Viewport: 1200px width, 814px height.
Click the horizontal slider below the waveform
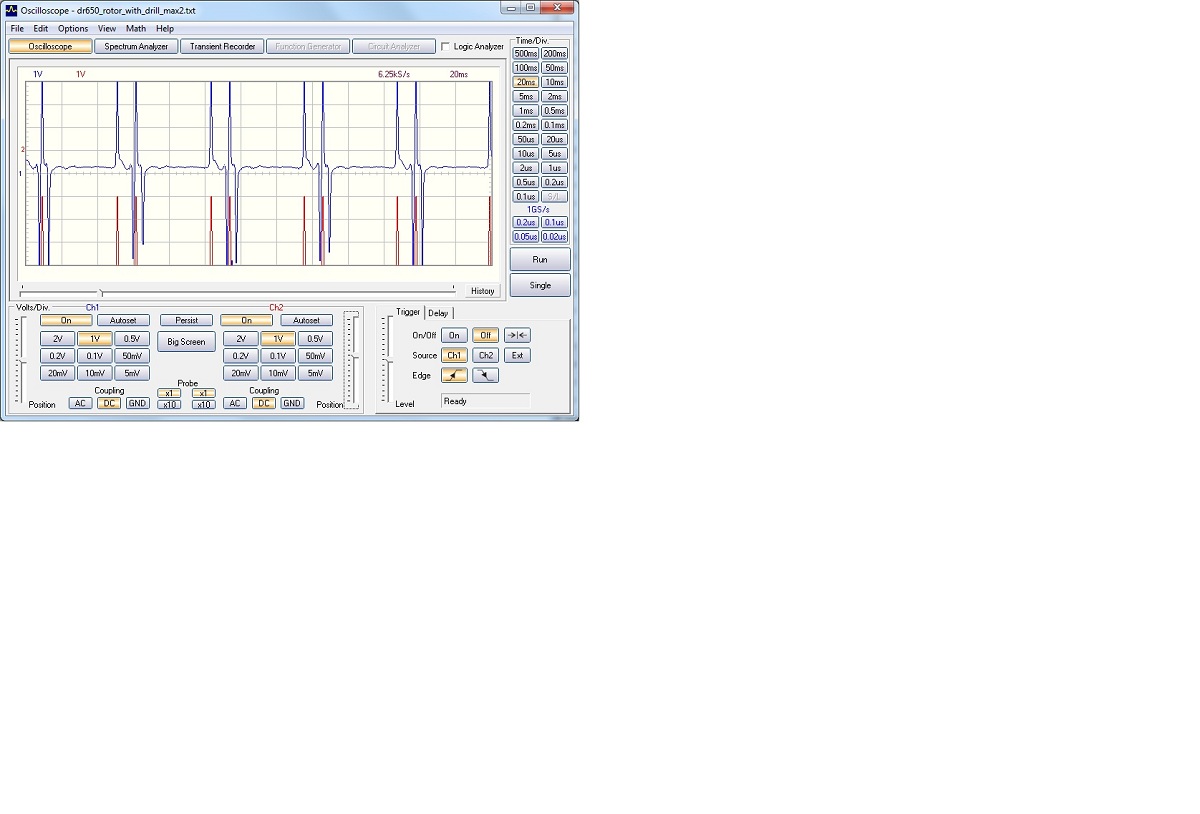coord(101,292)
